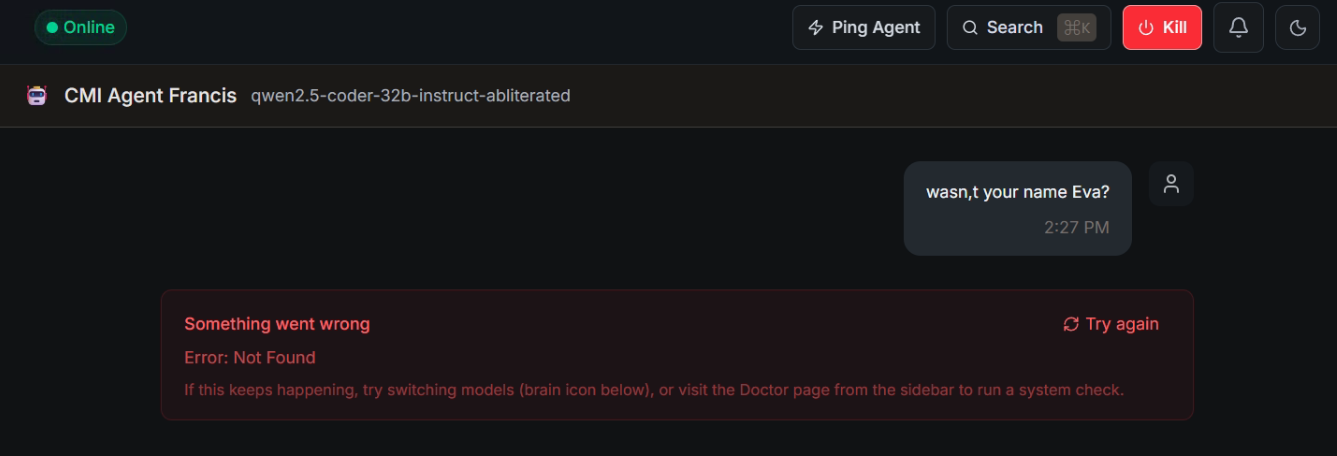Click the "Something went wrong" error heading
Viewport: 1337px width, 456px height.
pyautogui.click(x=277, y=324)
